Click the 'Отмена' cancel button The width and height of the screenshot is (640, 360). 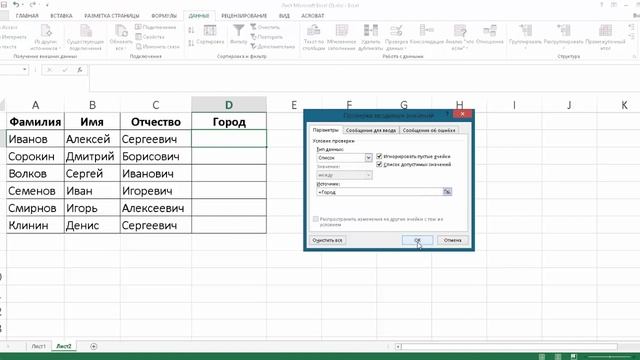click(452, 240)
